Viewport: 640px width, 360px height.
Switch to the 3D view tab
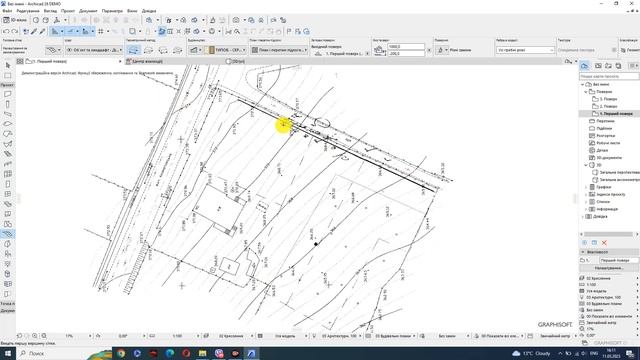tap(236, 61)
